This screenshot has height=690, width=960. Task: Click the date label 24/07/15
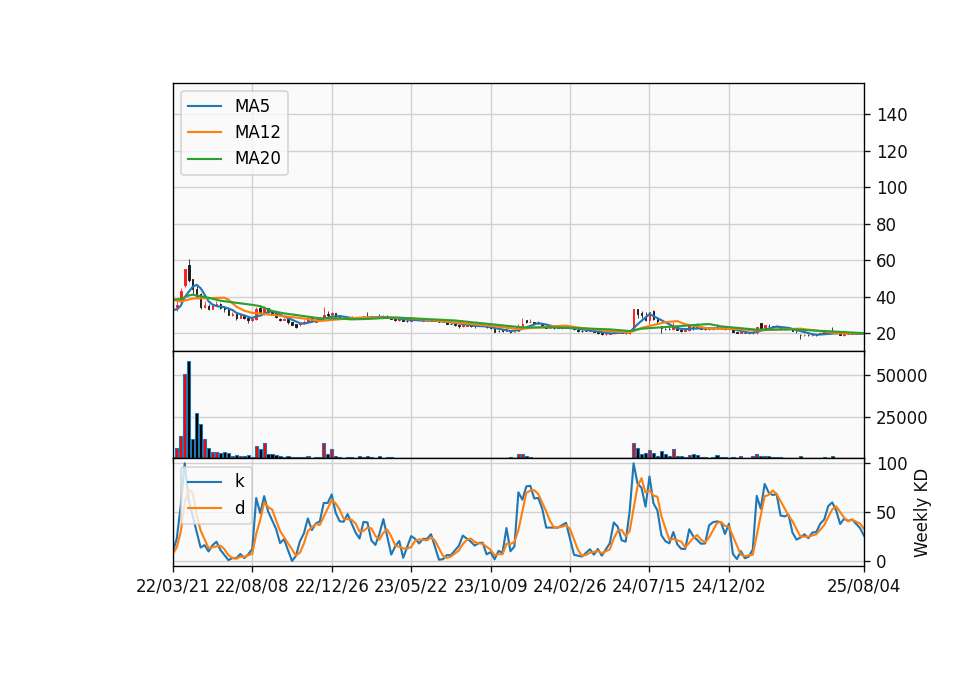(648, 587)
